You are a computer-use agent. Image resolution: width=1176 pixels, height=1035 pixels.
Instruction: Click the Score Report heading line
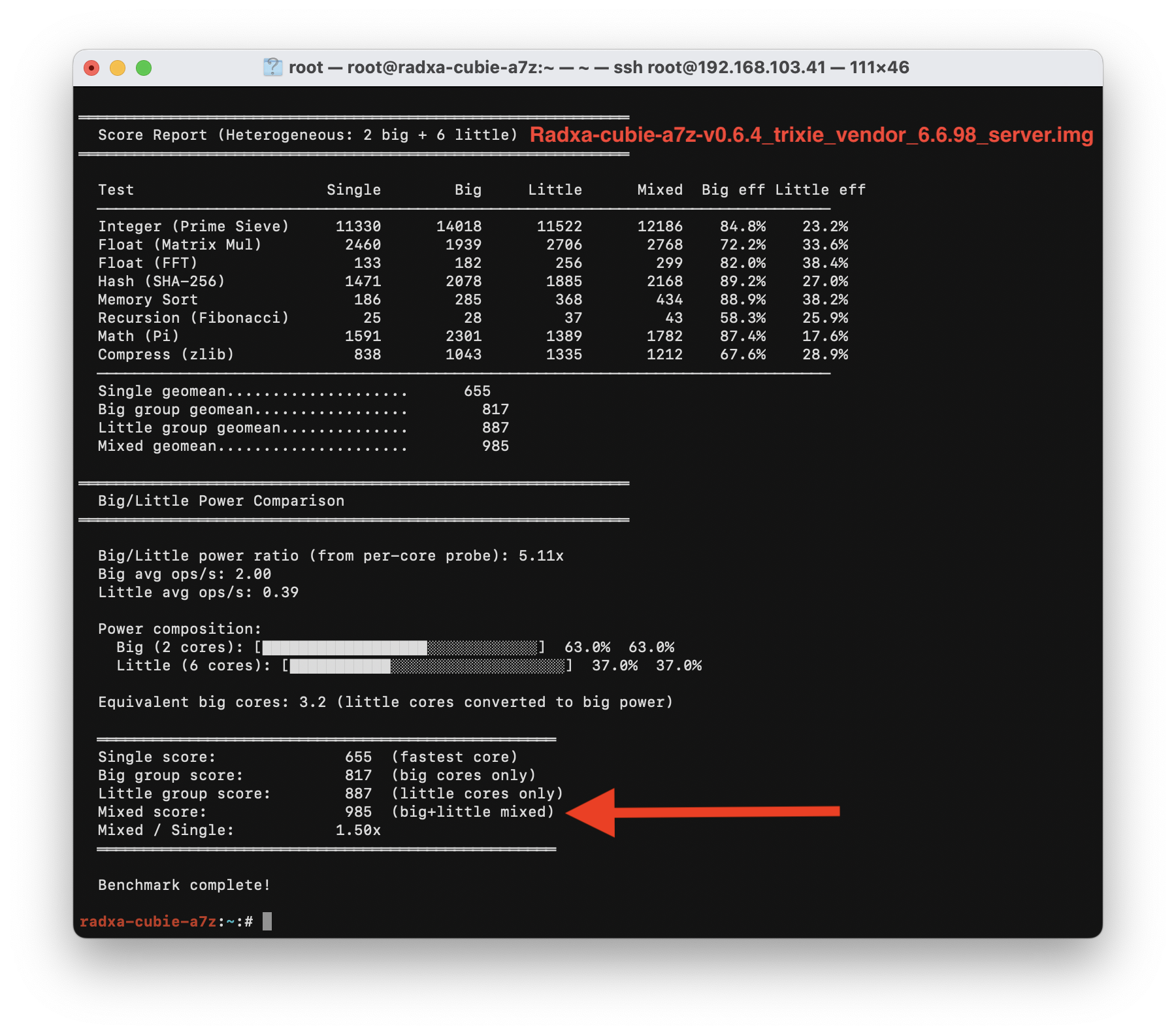point(307,135)
